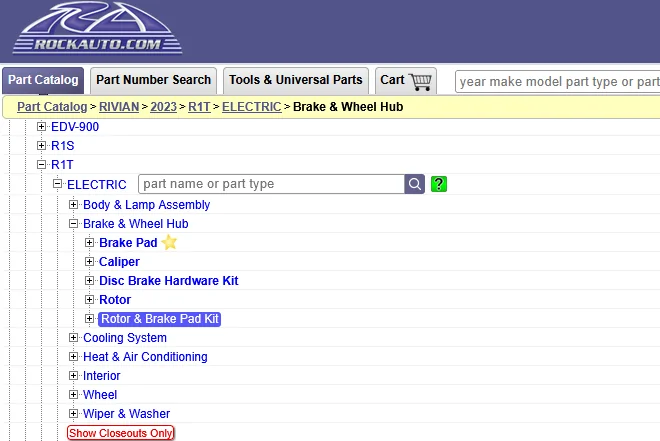This screenshot has width=660, height=441.
Task: Open Body & Lamp Assembly link
Action: [146, 205]
